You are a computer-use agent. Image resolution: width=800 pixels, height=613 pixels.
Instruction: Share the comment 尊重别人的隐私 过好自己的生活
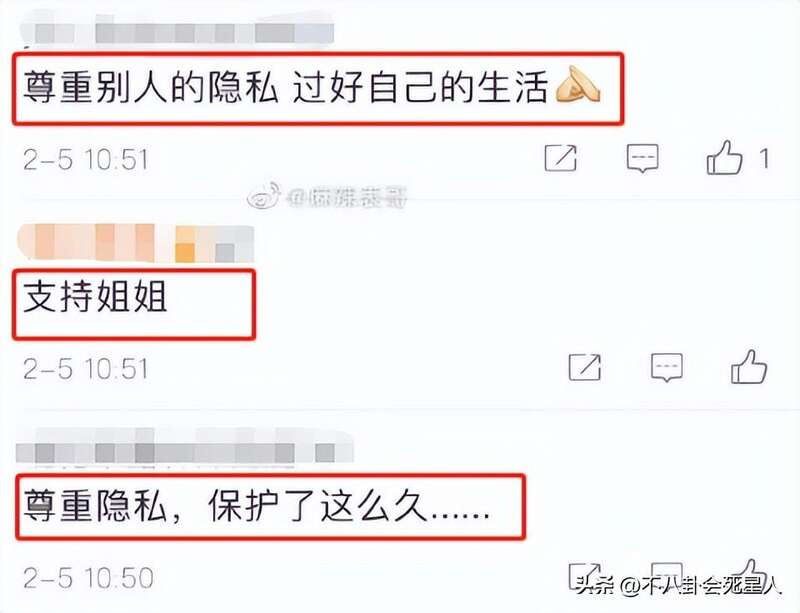561,158
